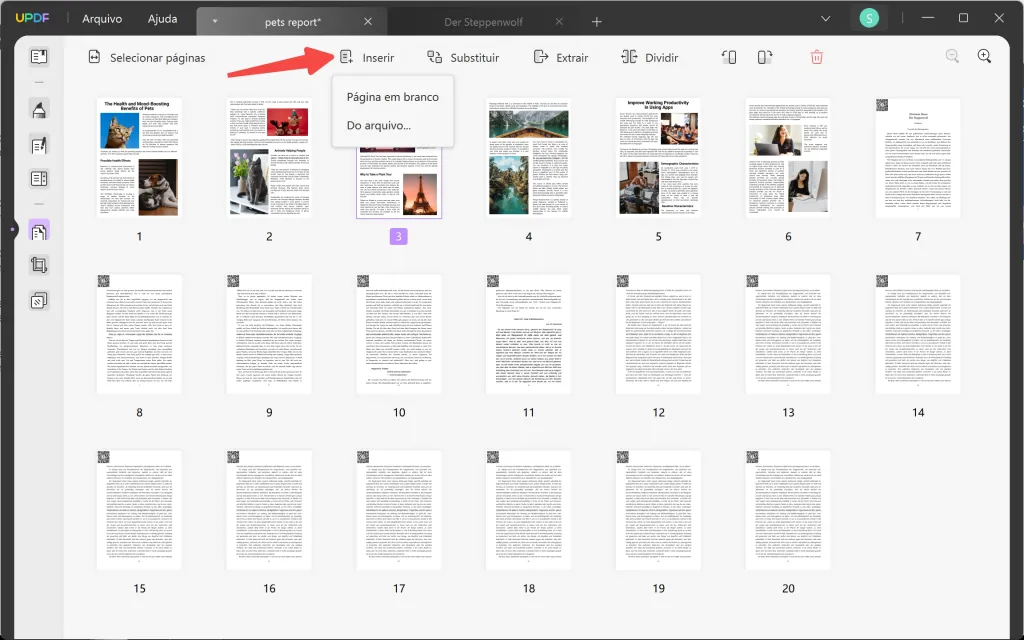Zoom out of page thumbnails
The height and width of the screenshot is (640, 1024).
tap(951, 57)
